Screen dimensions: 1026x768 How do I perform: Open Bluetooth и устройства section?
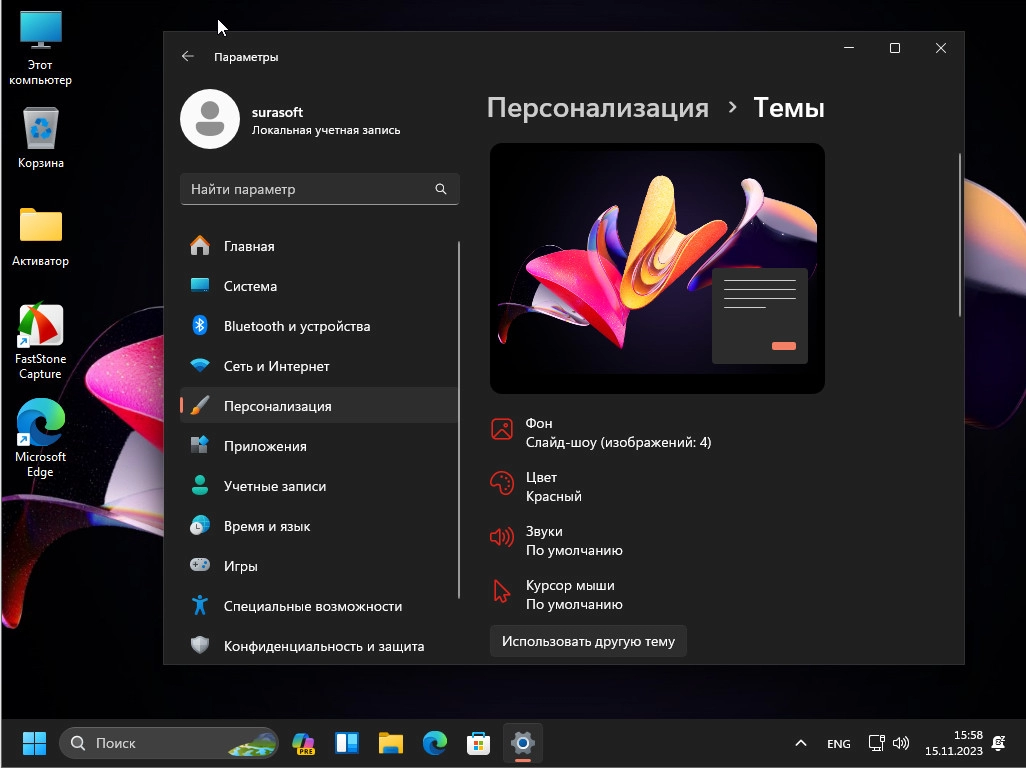pyautogui.click(x=319, y=326)
